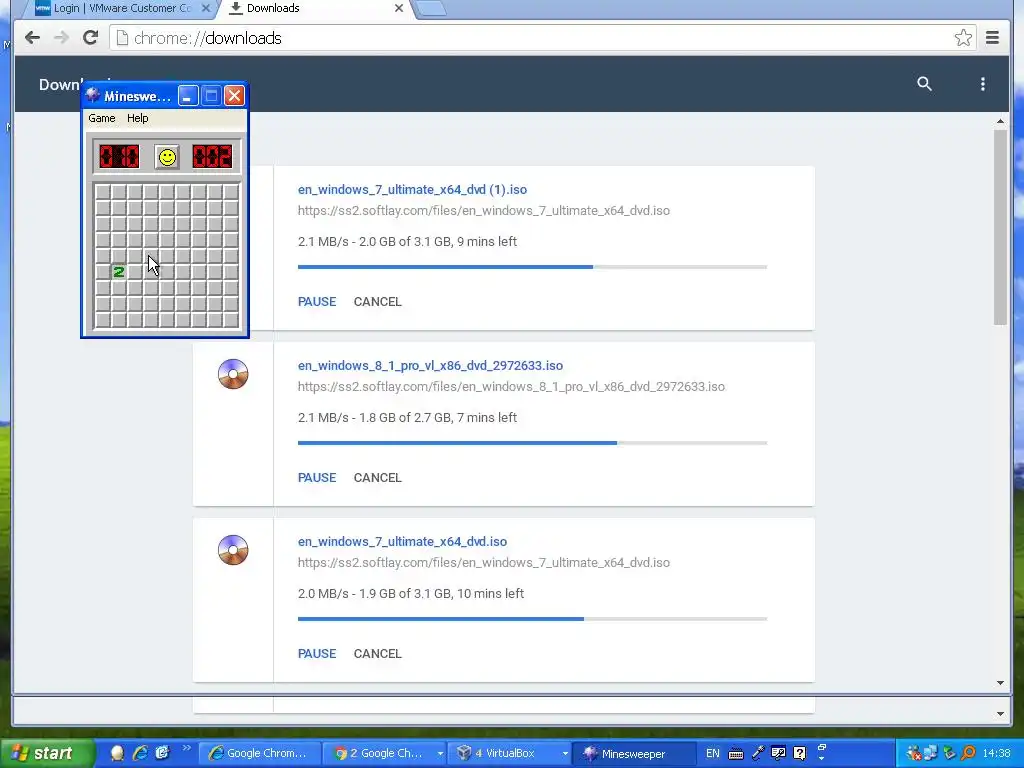1024x768 pixels.
Task: Minimize the language bar with its top-right button
Action: coord(822,747)
